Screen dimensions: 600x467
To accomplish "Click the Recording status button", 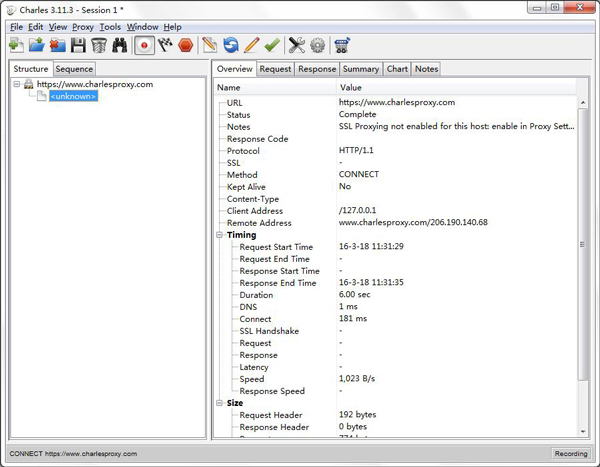I will pos(571,454).
